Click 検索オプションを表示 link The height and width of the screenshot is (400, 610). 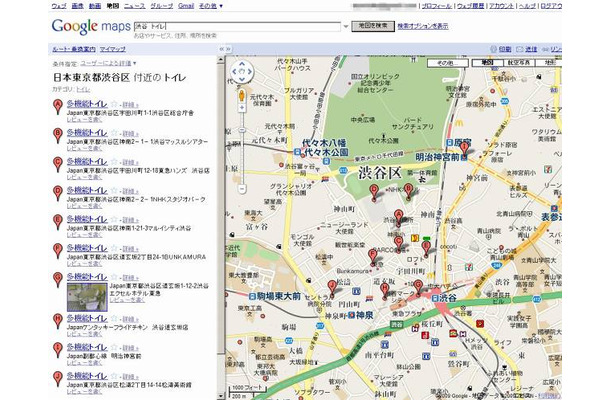[423, 26]
